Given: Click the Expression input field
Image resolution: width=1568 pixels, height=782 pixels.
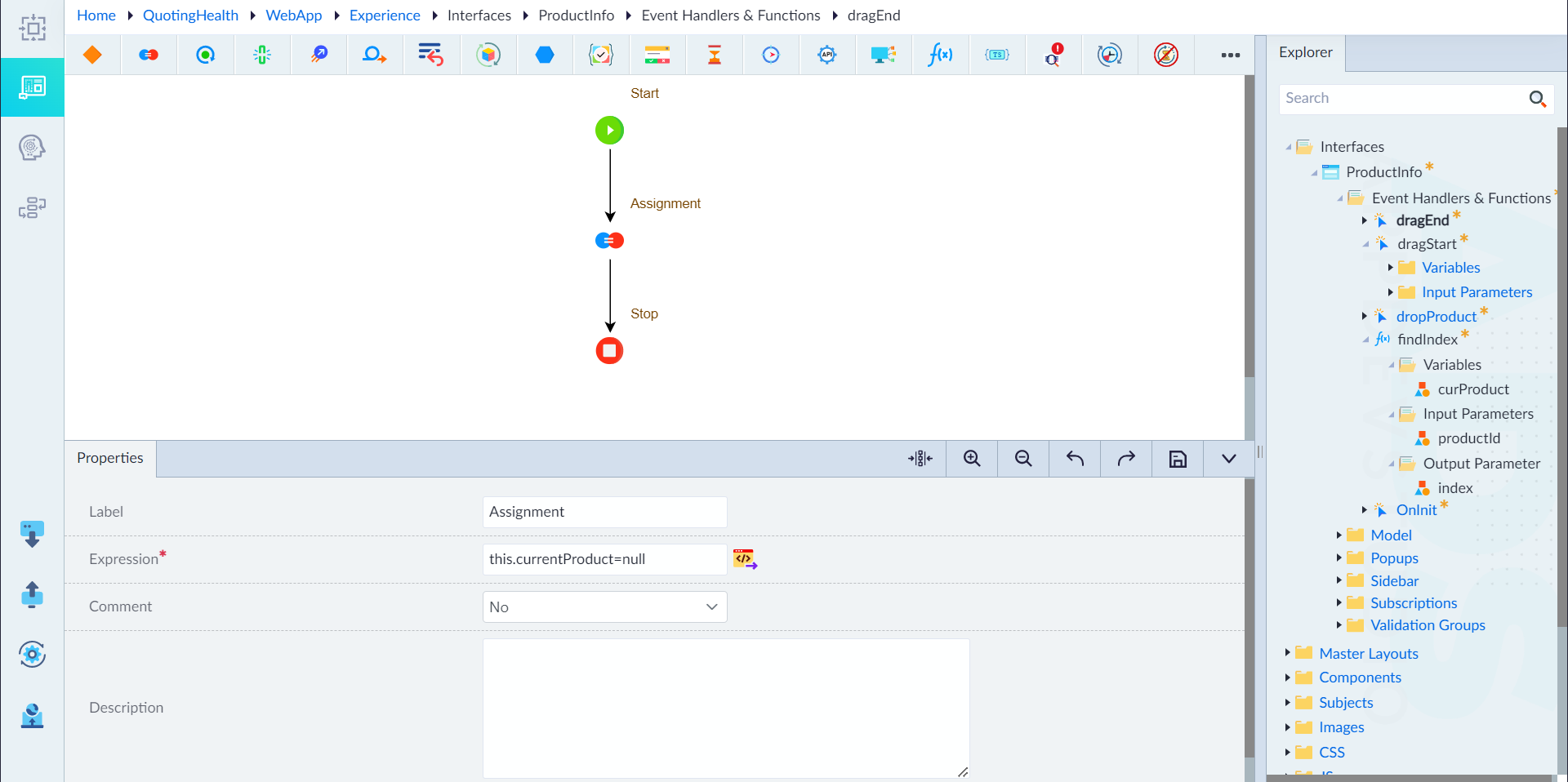Looking at the screenshot, I should (x=604, y=559).
